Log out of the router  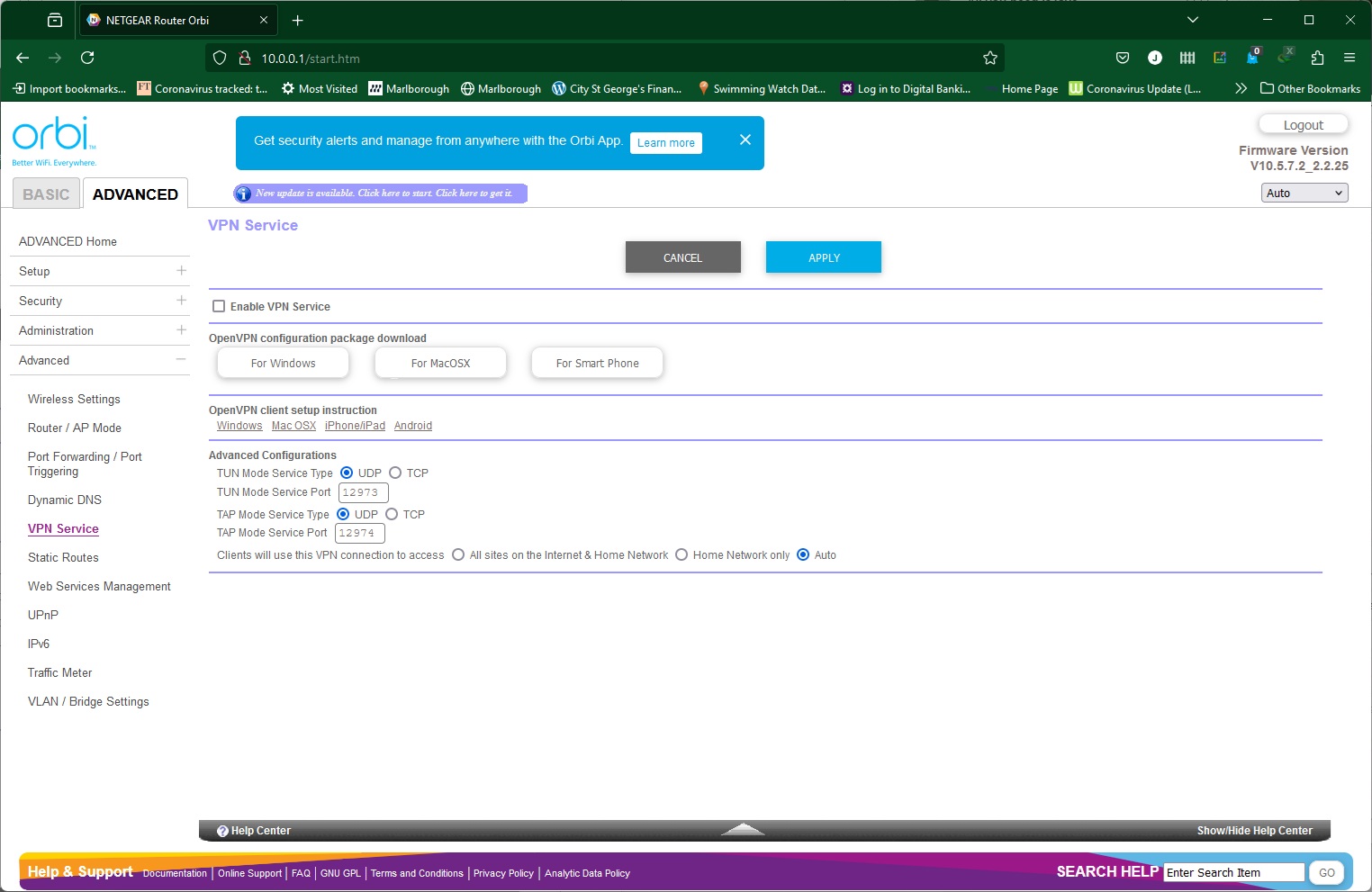pos(1303,124)
